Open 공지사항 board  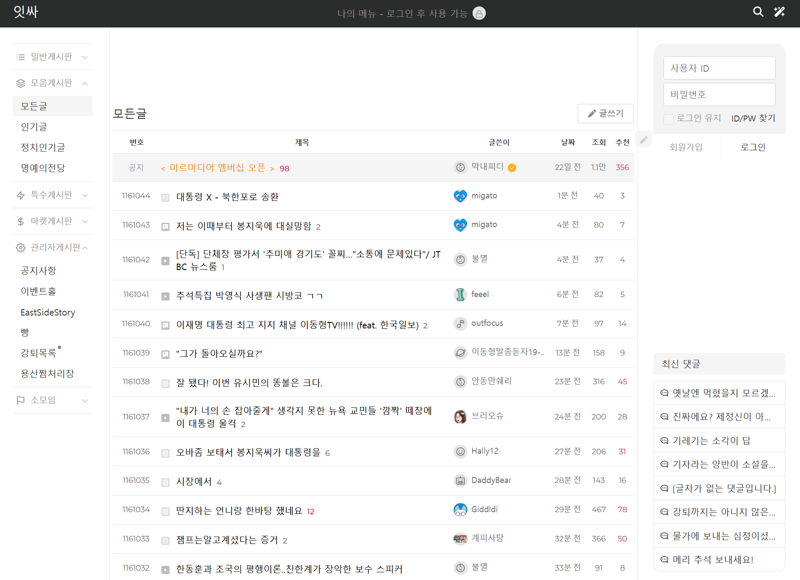click(38, 270)
